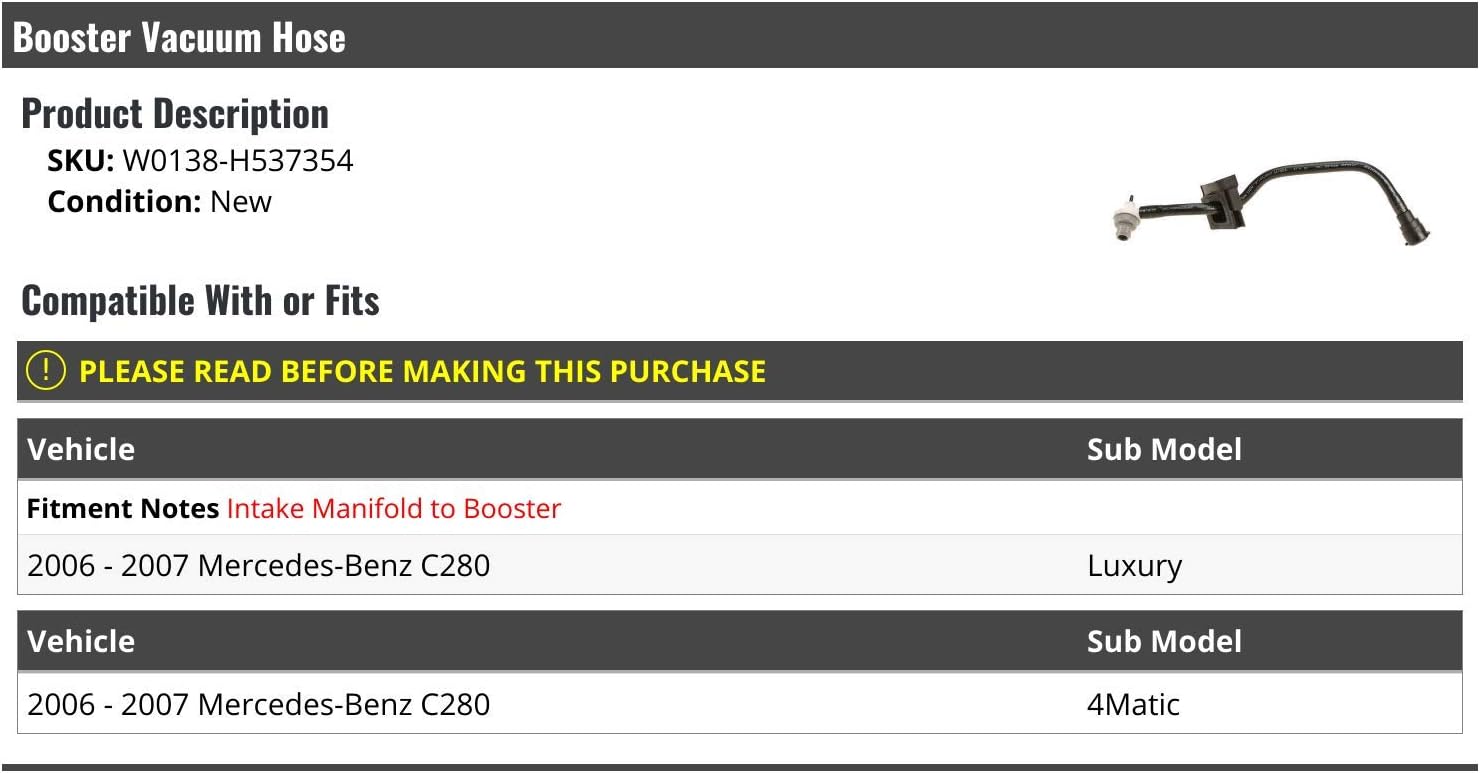The image size is (1480, 773).
Task: Select the condition value New
Action: pos(241,202)
